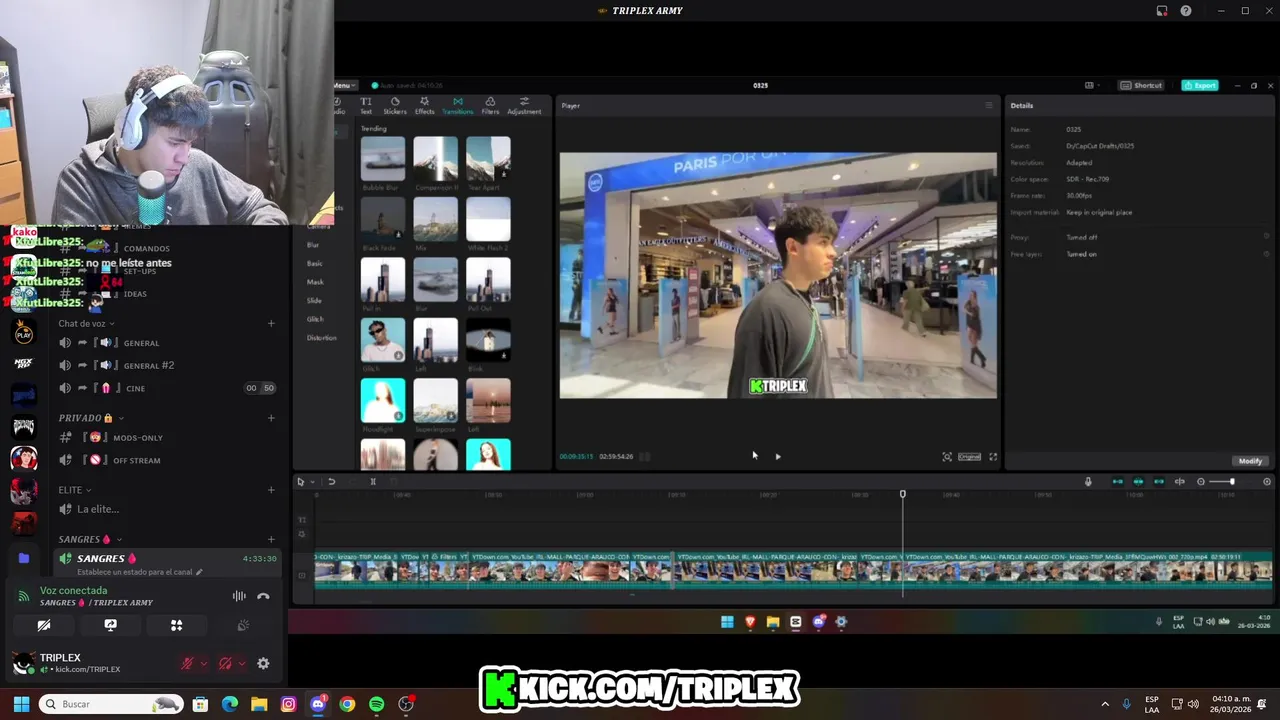Viewport: 1280px width, 720px height.
Task: Open the Shortcut button in CapCut
Action: pyautogui.click(x=1141, y=85)
